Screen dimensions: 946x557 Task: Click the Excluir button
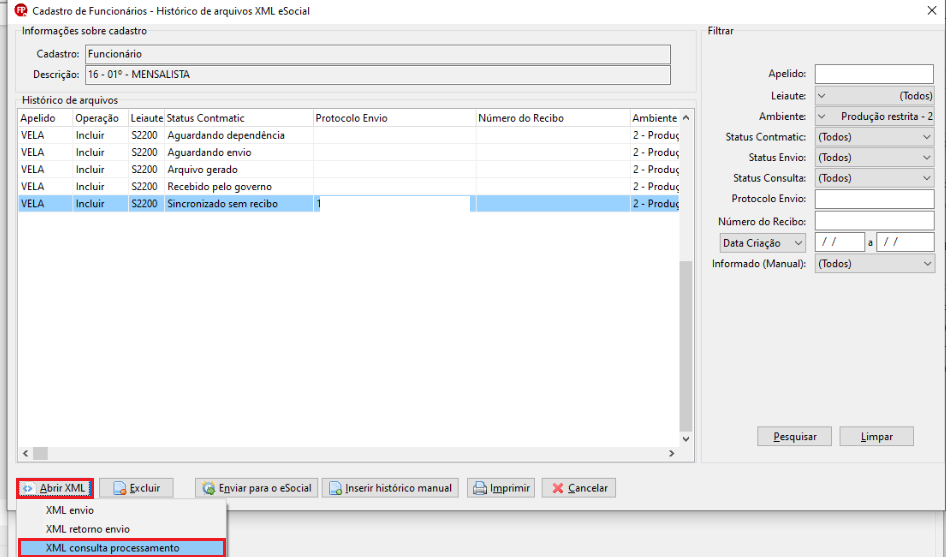(136, 488)
